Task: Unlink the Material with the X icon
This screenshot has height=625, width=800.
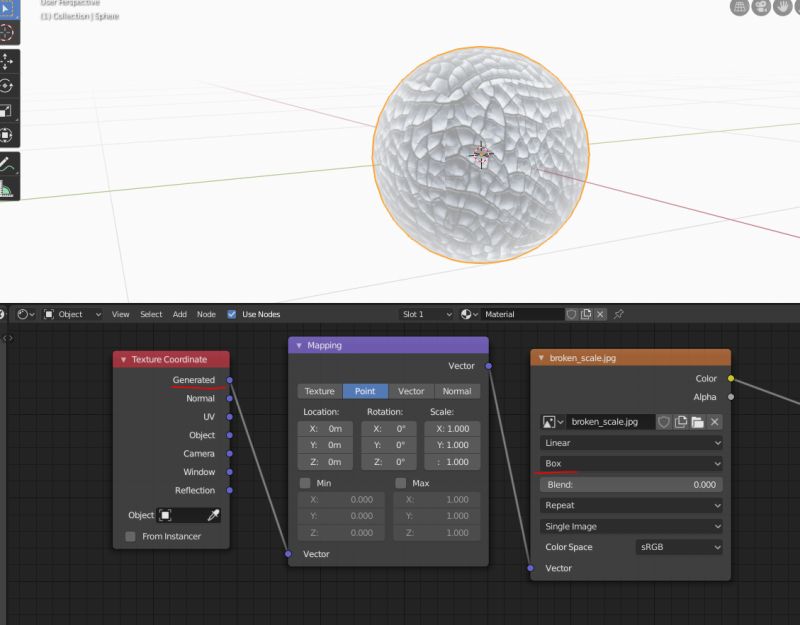Action: pyautogui.click(x=601, y=314)
